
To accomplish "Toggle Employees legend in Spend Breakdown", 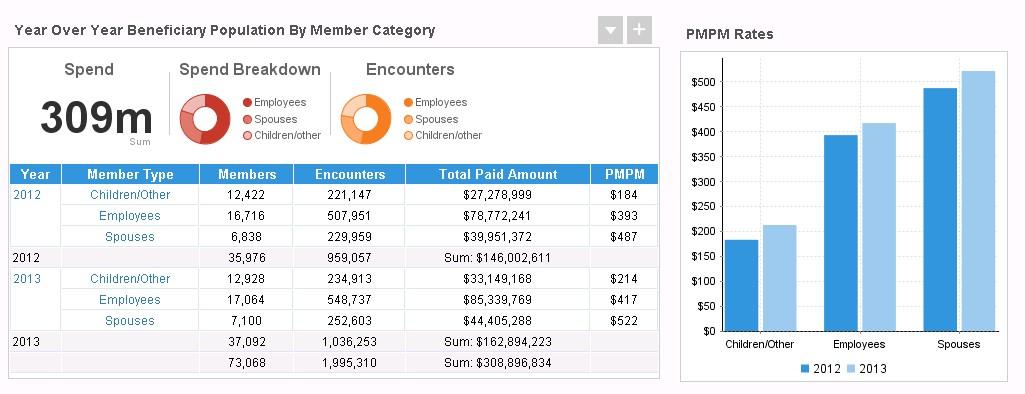I will 274,103.
